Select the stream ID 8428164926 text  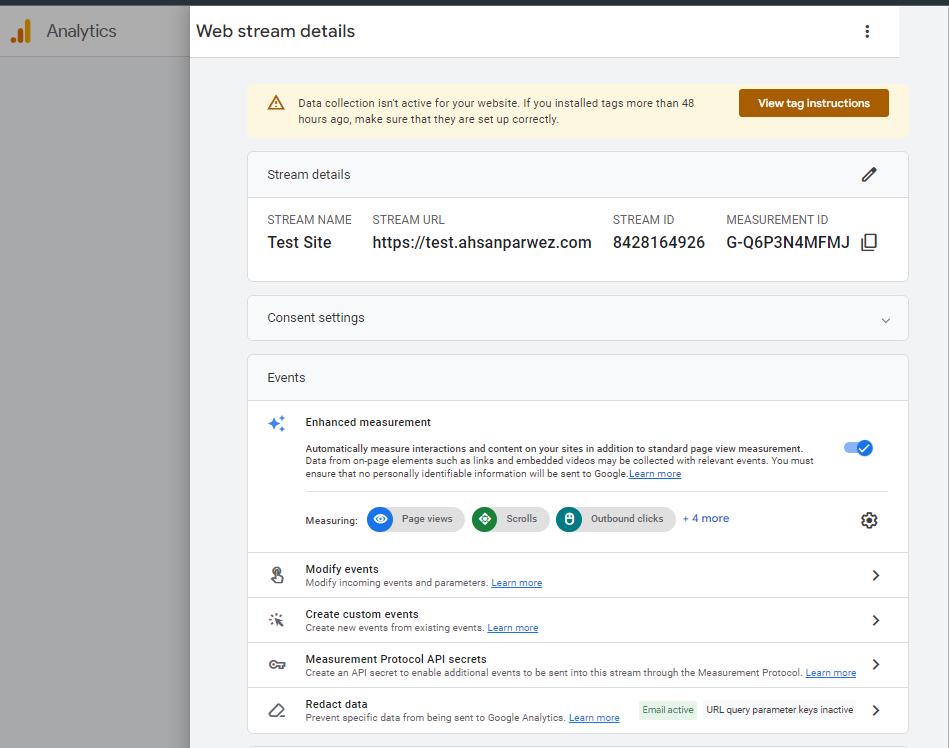pyautogui.click(x=658, y=243)
